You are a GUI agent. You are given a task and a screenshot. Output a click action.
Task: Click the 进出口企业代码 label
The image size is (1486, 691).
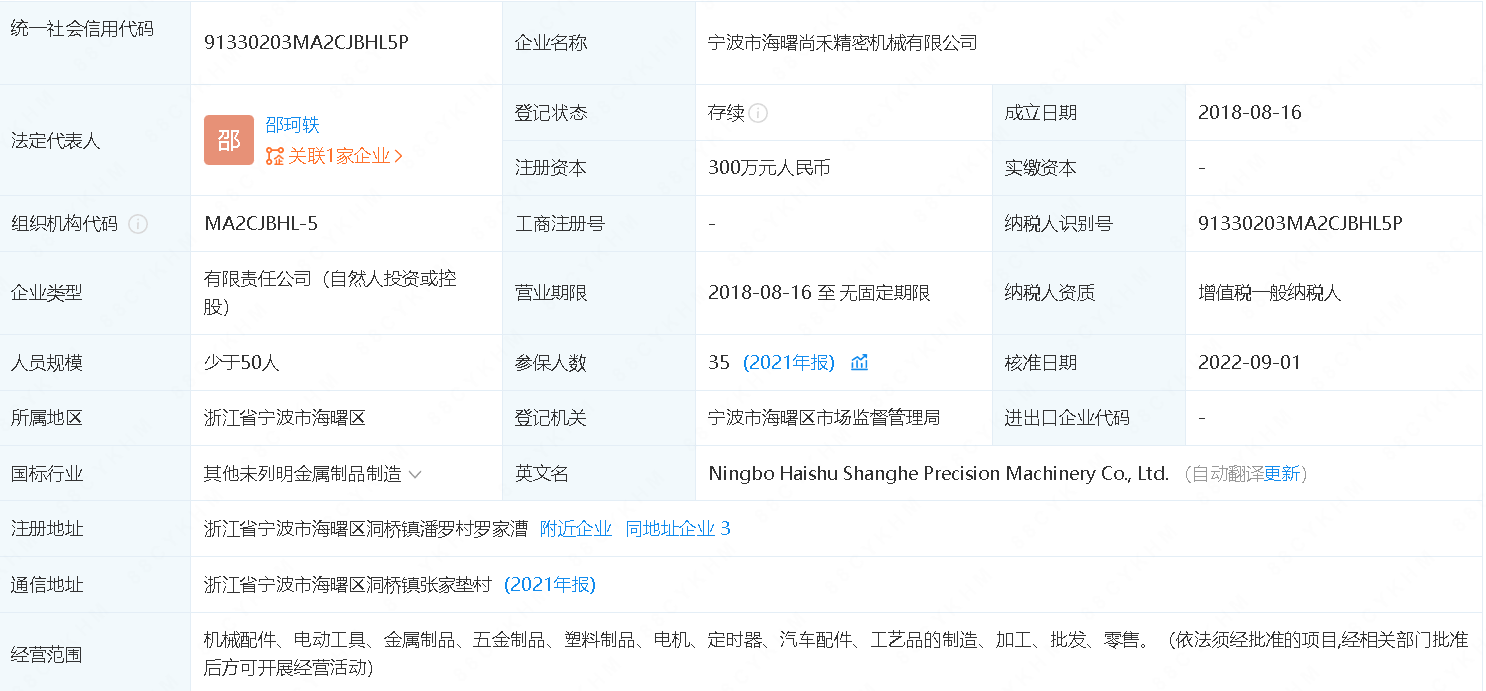1067,418
